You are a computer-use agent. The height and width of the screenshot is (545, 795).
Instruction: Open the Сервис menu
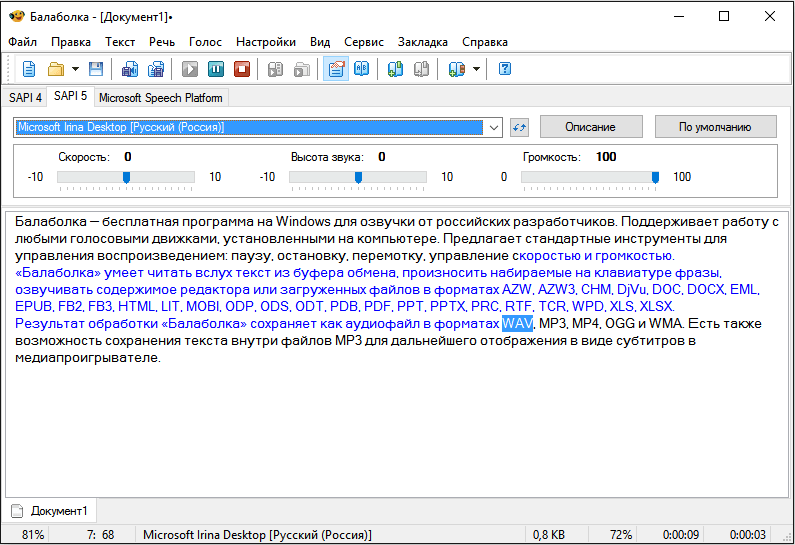point(364,42)
